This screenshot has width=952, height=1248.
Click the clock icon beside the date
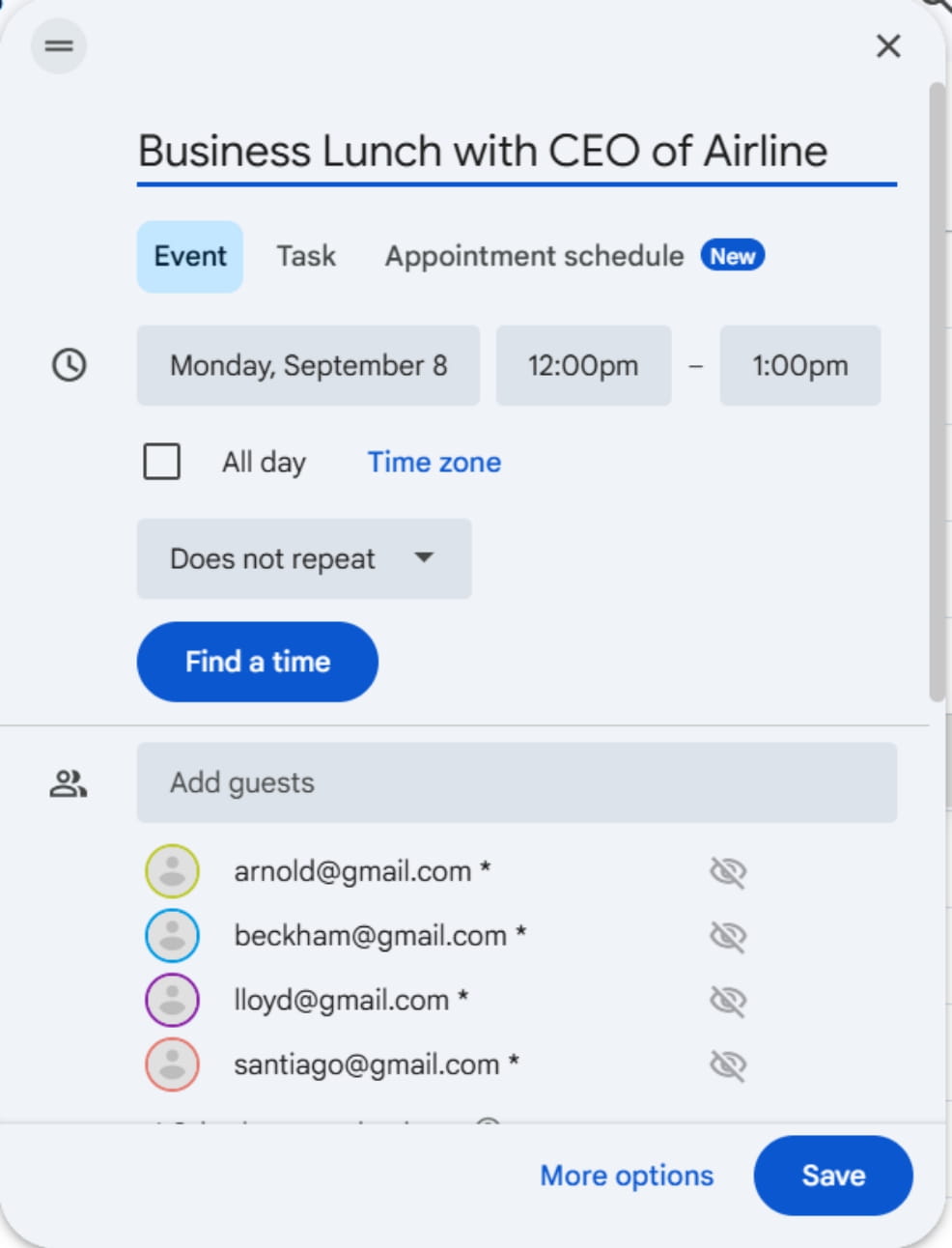(69, 365)
